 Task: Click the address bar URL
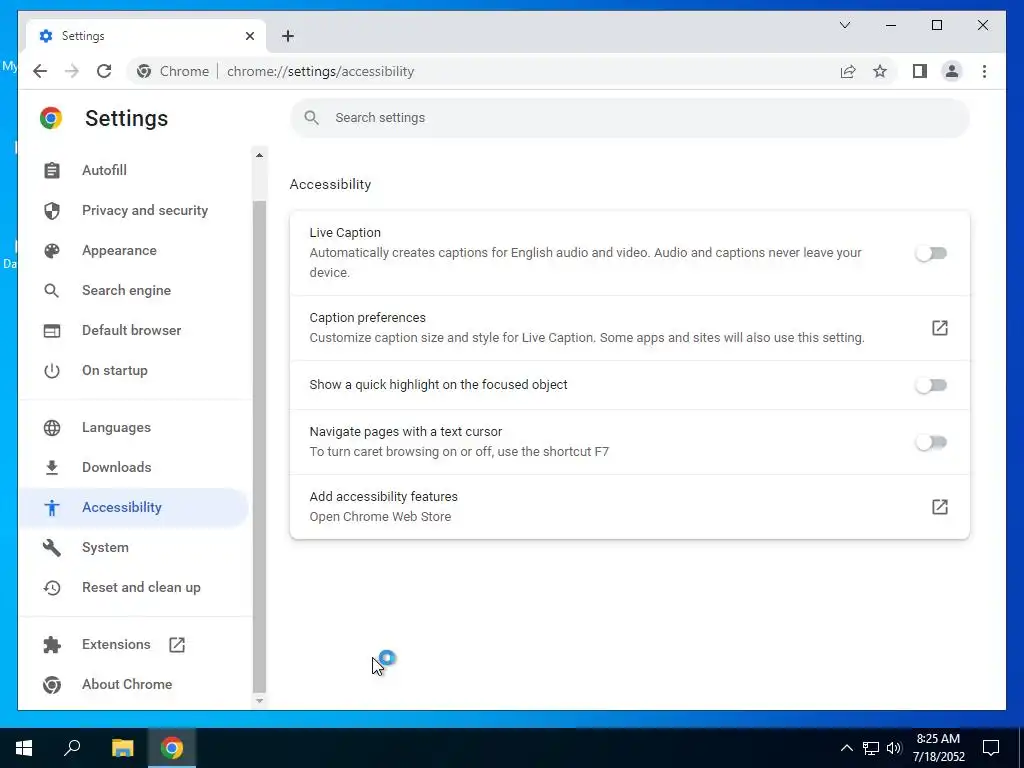coord(320,71)
